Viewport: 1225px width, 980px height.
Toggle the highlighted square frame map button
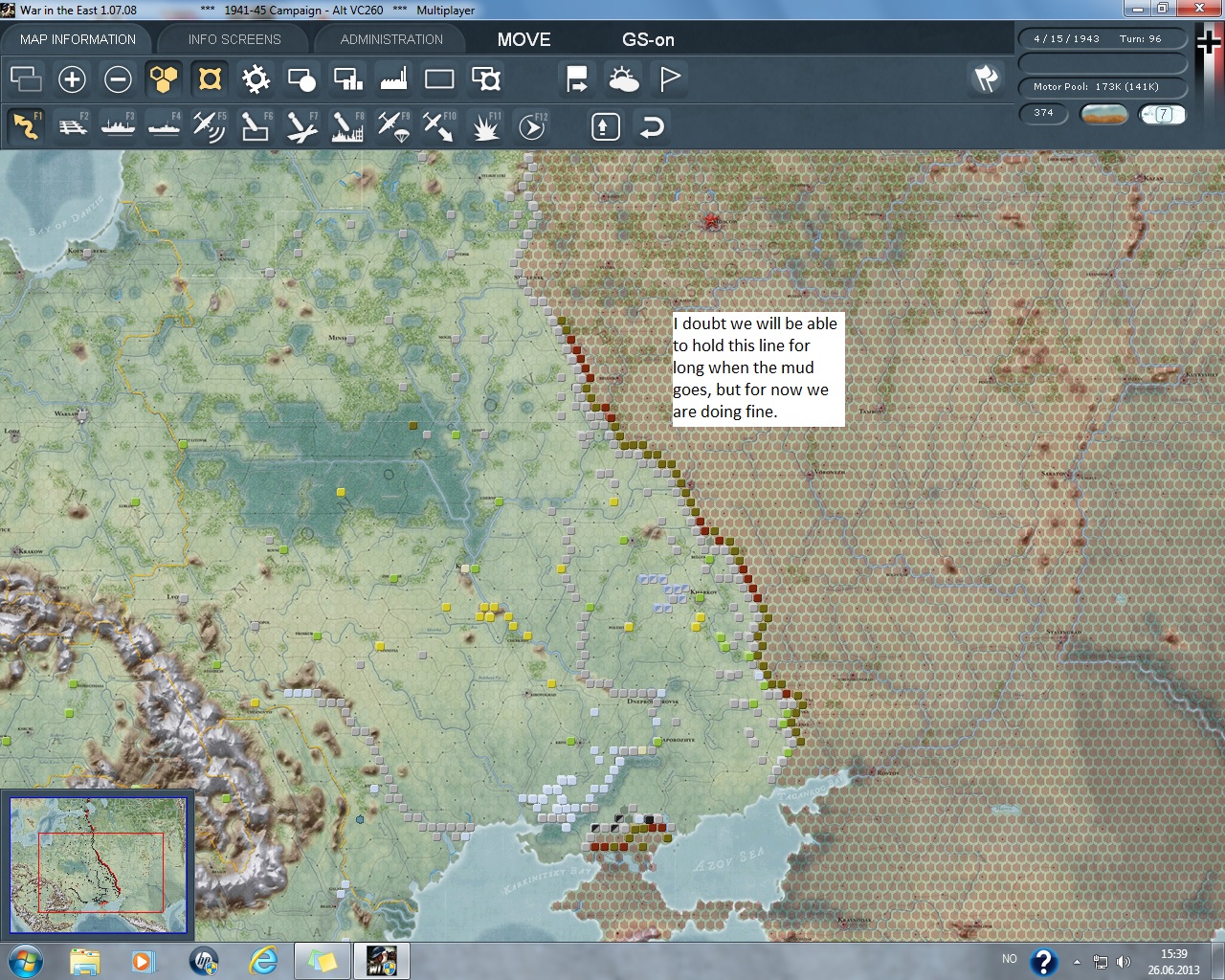point(210,78)
